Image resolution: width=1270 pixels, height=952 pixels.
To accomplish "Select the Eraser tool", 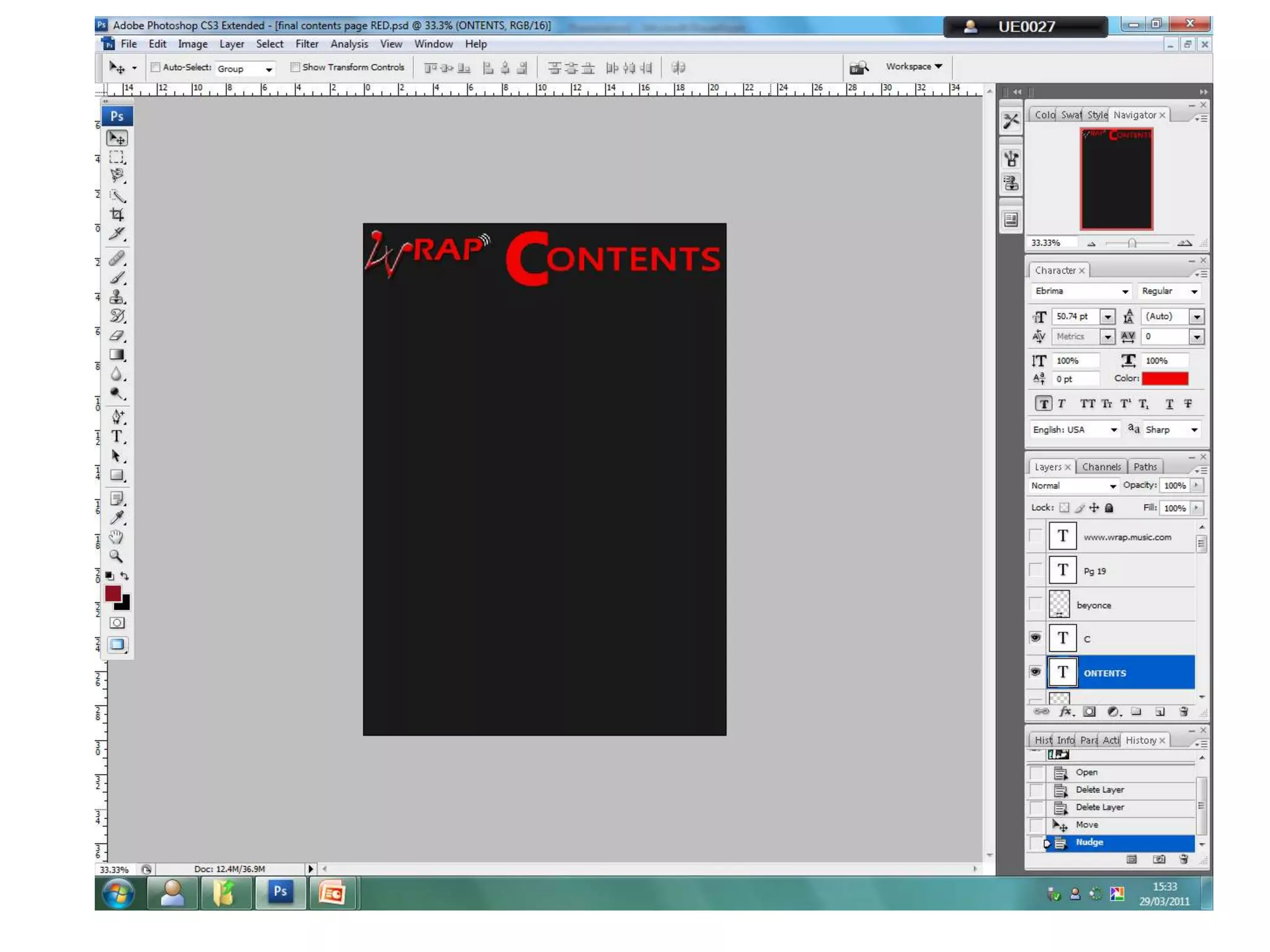I will [x=117, y=335].
